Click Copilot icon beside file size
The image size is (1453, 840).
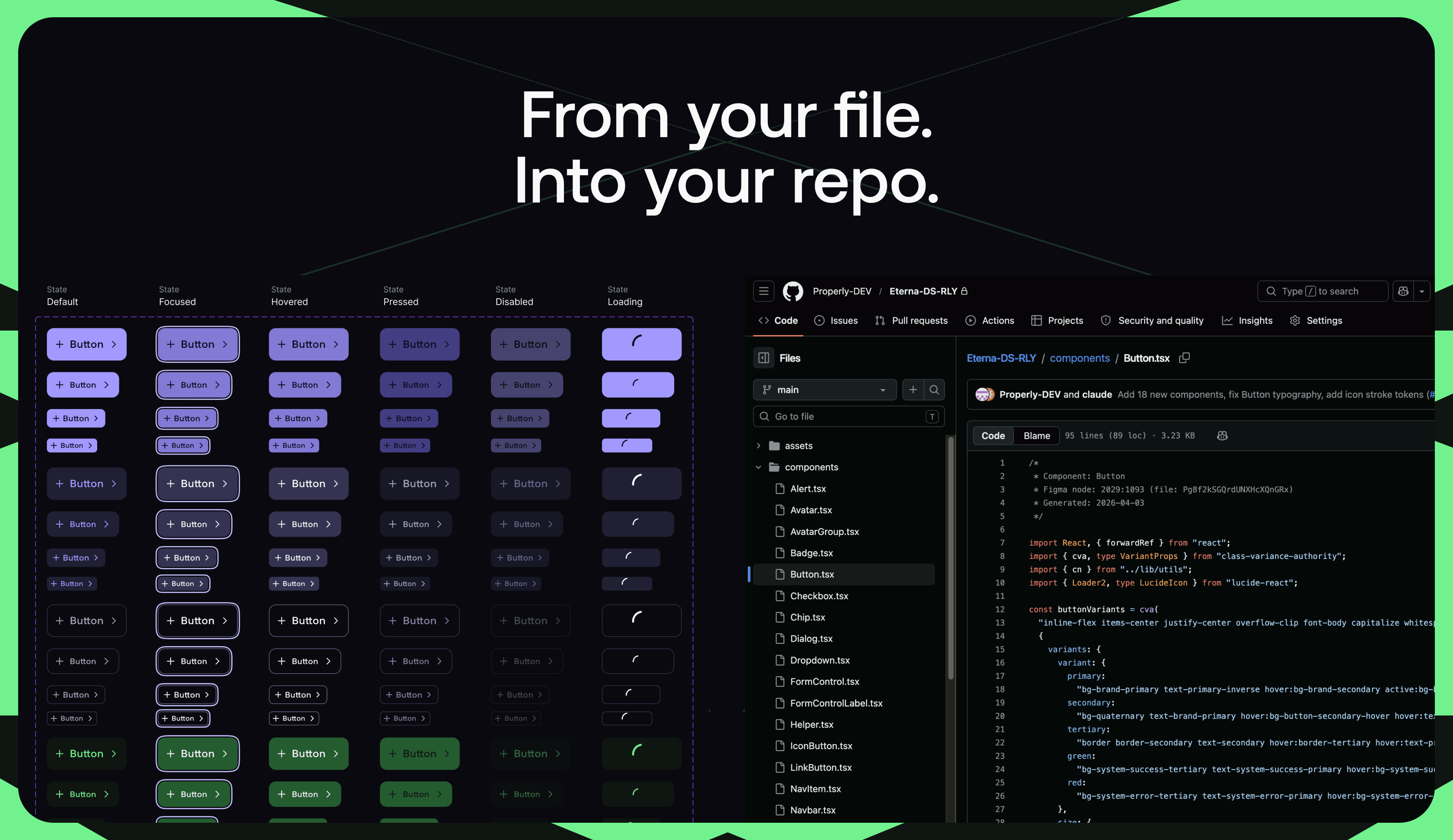[1222, 436]
